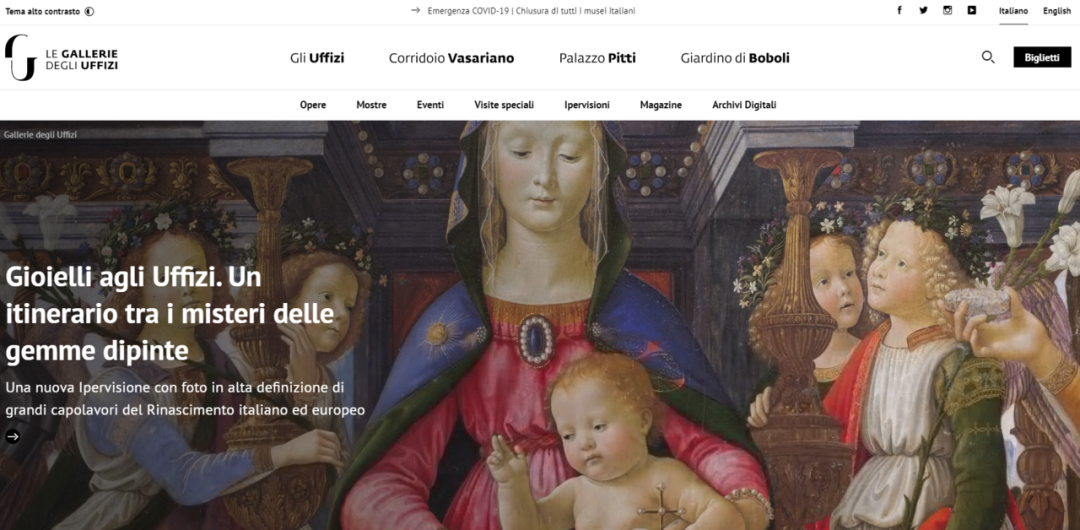This screenshot has width=1080, height=530.
Task: Click arrow beside Emergenza COVID-19 notice
Action: [415, 10]
